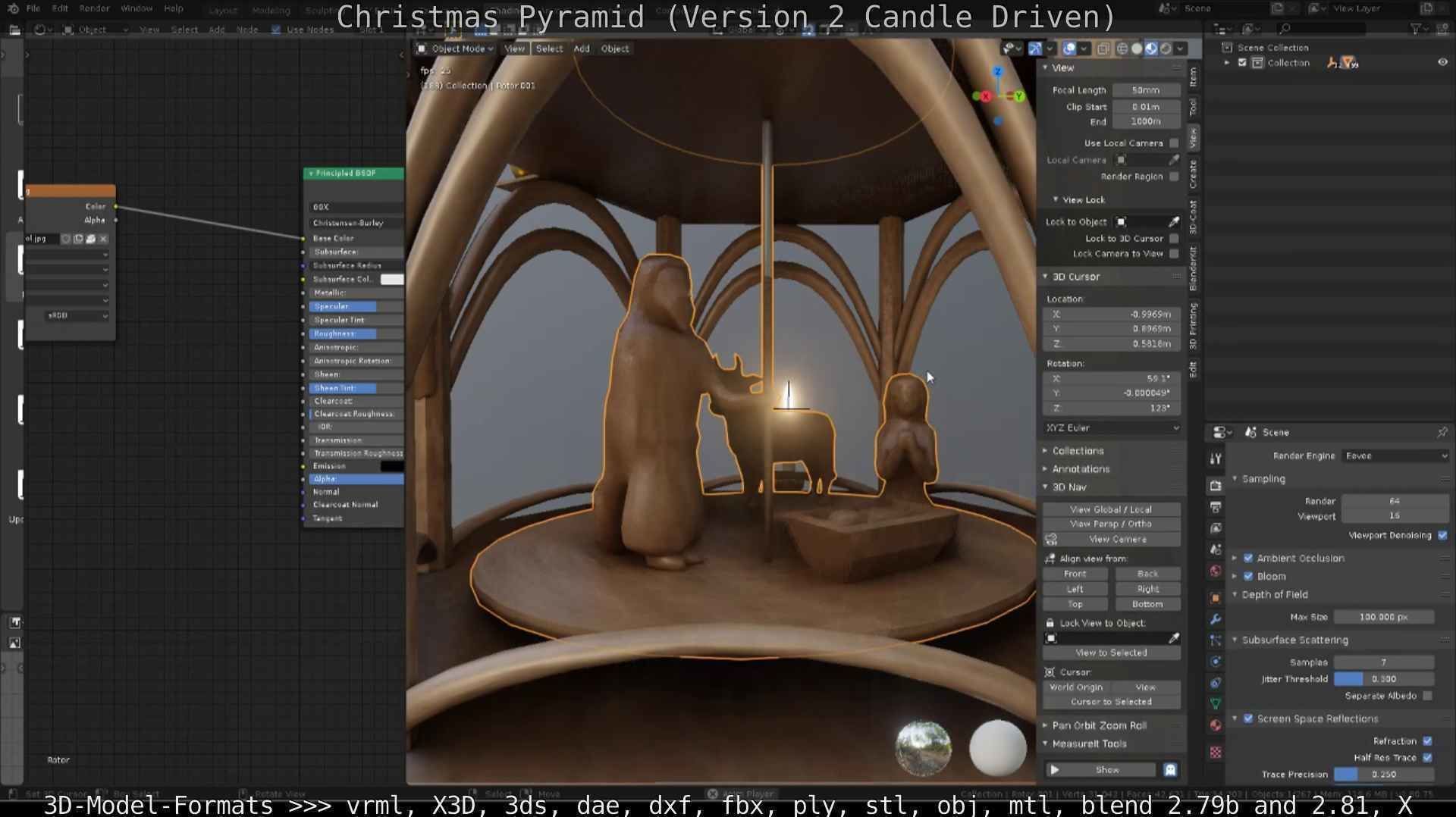The width and height of the screenshot is (1456, 817).
Task: Toggle X-ray view in viewport header
Action: [x=1103, y=49]
